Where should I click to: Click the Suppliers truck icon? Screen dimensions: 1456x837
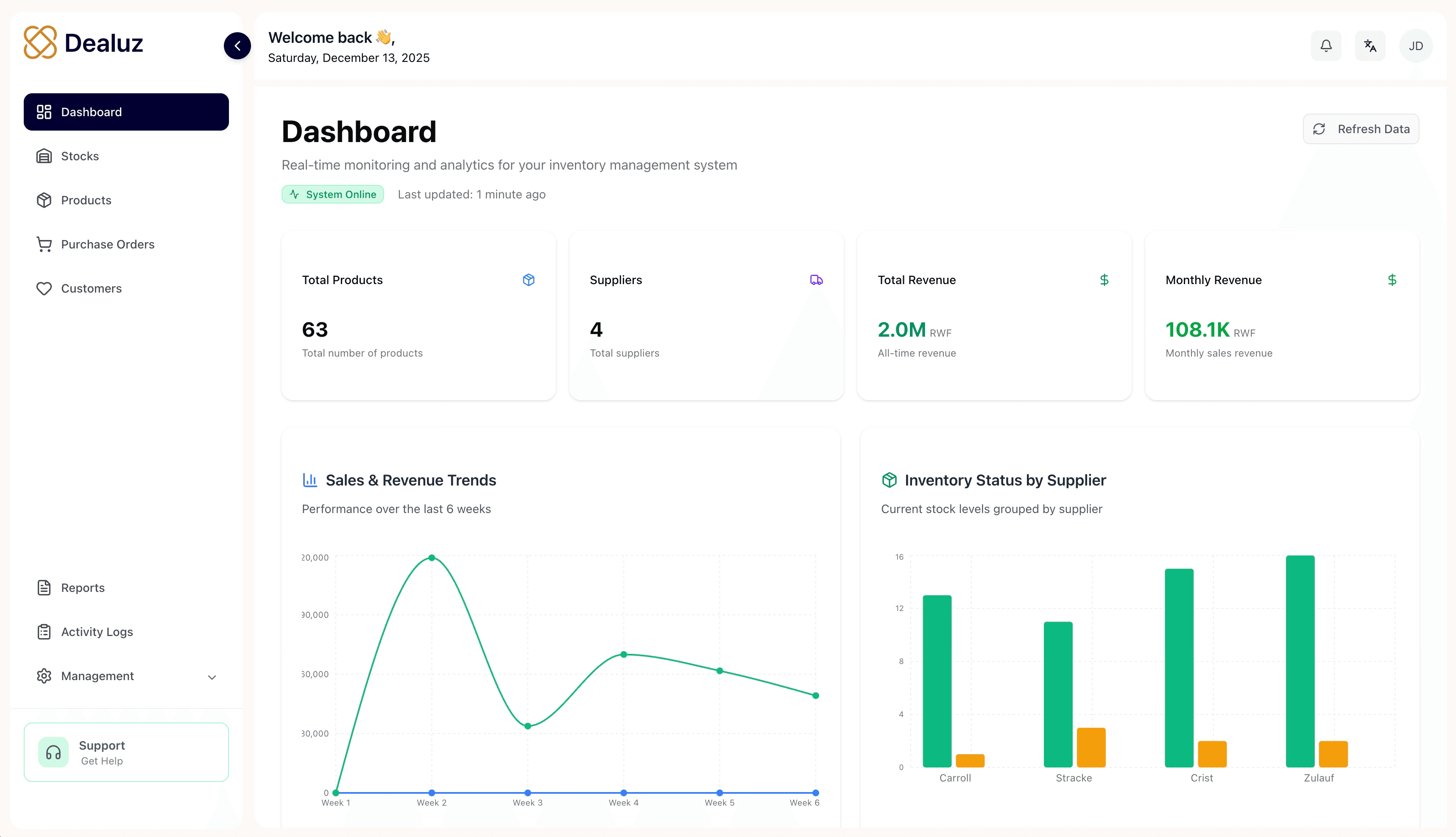click(816, 280)
